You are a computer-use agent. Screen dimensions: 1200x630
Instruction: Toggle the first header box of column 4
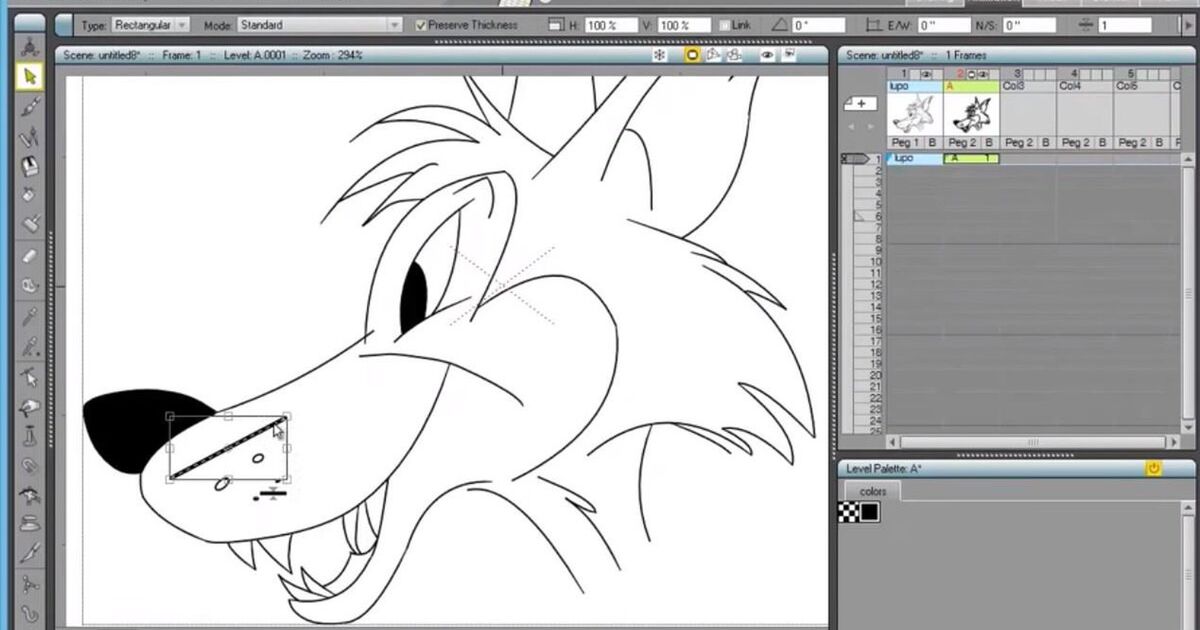(1086, 74)
